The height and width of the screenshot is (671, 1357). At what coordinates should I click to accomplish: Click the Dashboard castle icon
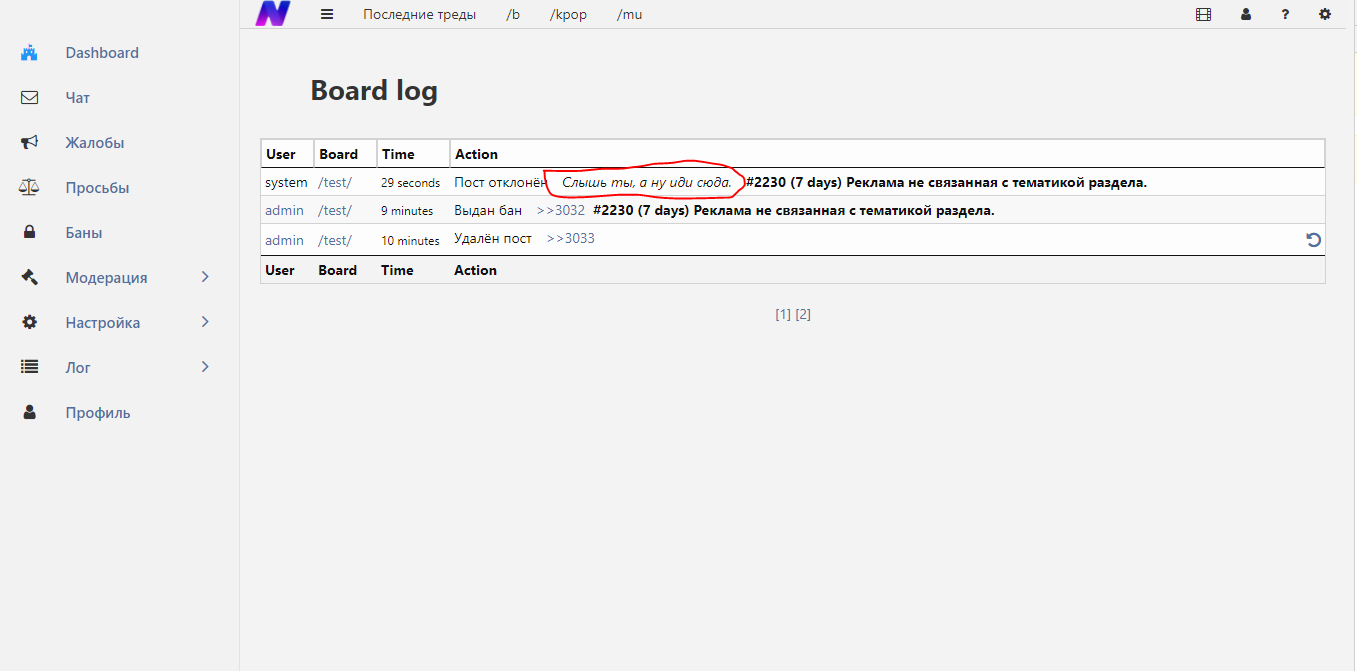[x=30, y=53]
